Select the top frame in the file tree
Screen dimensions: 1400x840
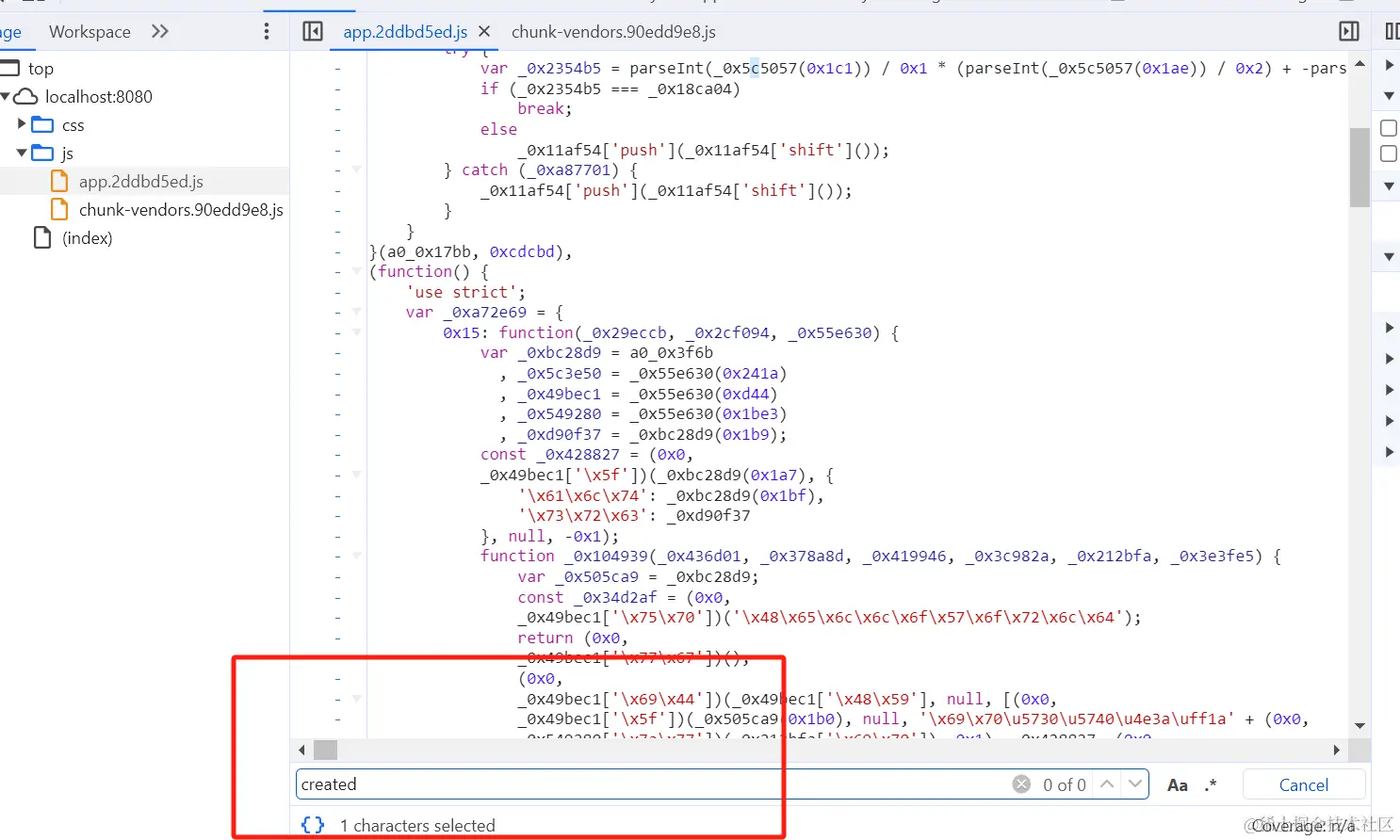(x=41, y=68)
